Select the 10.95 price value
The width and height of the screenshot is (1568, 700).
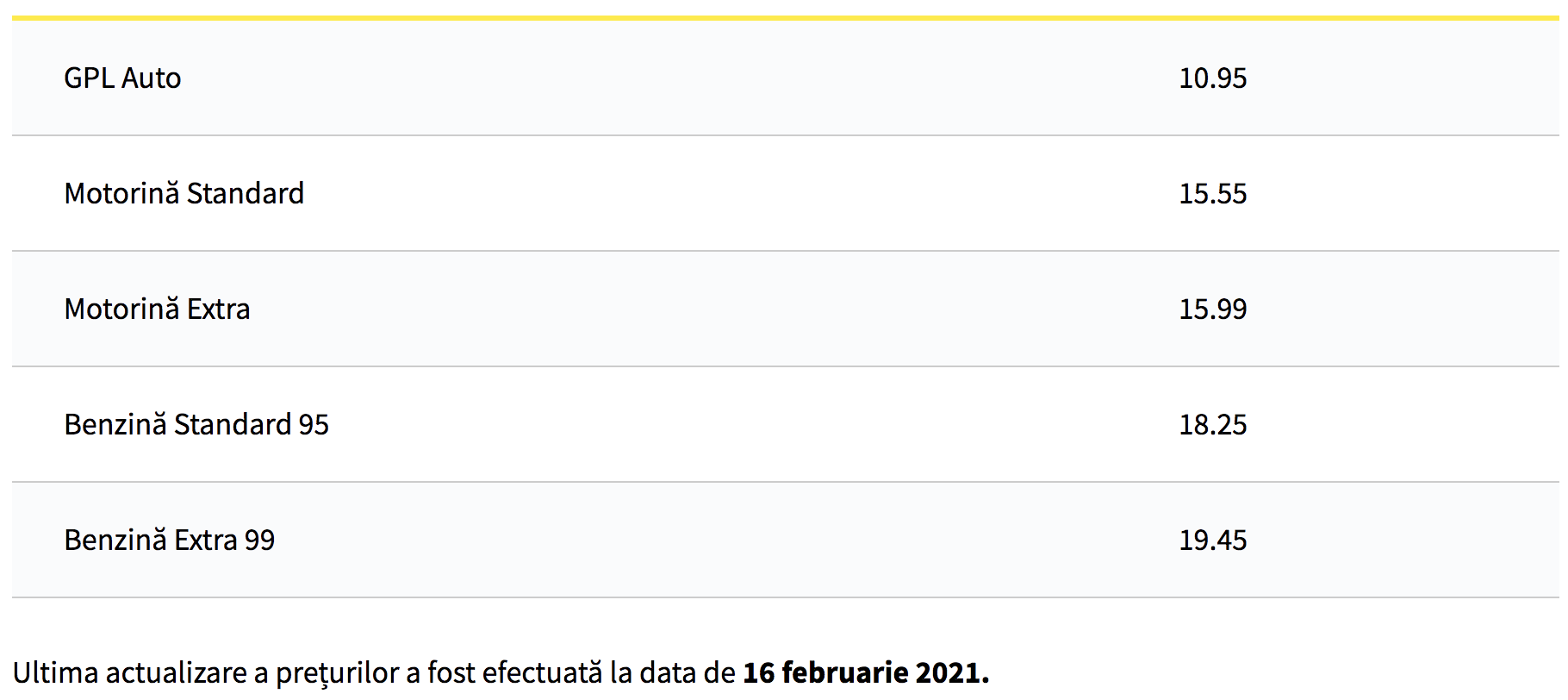1212,78
